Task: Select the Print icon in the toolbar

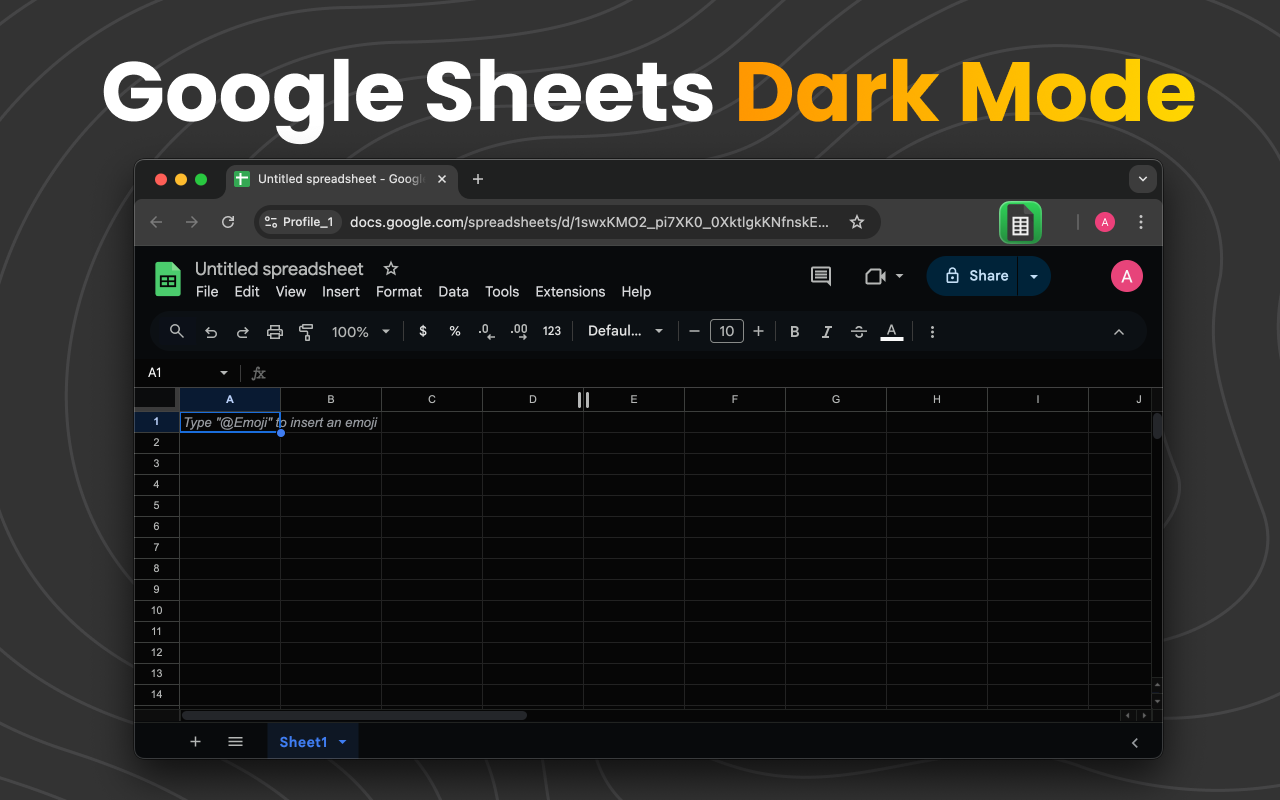Action: click(x=275, y=331)
